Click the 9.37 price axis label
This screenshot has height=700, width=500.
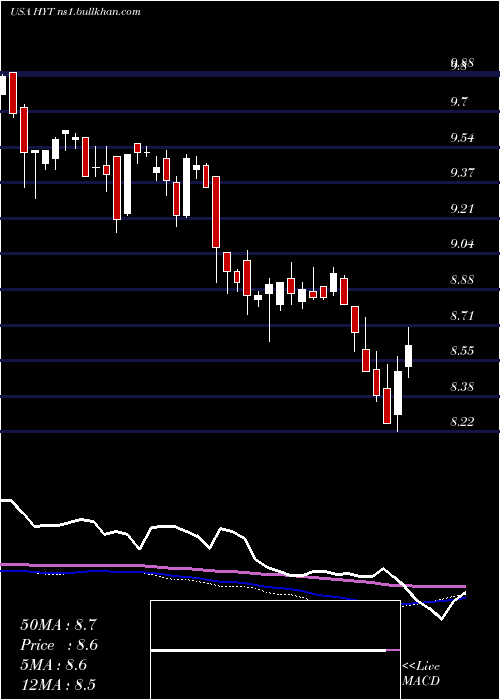click(462, 173)
